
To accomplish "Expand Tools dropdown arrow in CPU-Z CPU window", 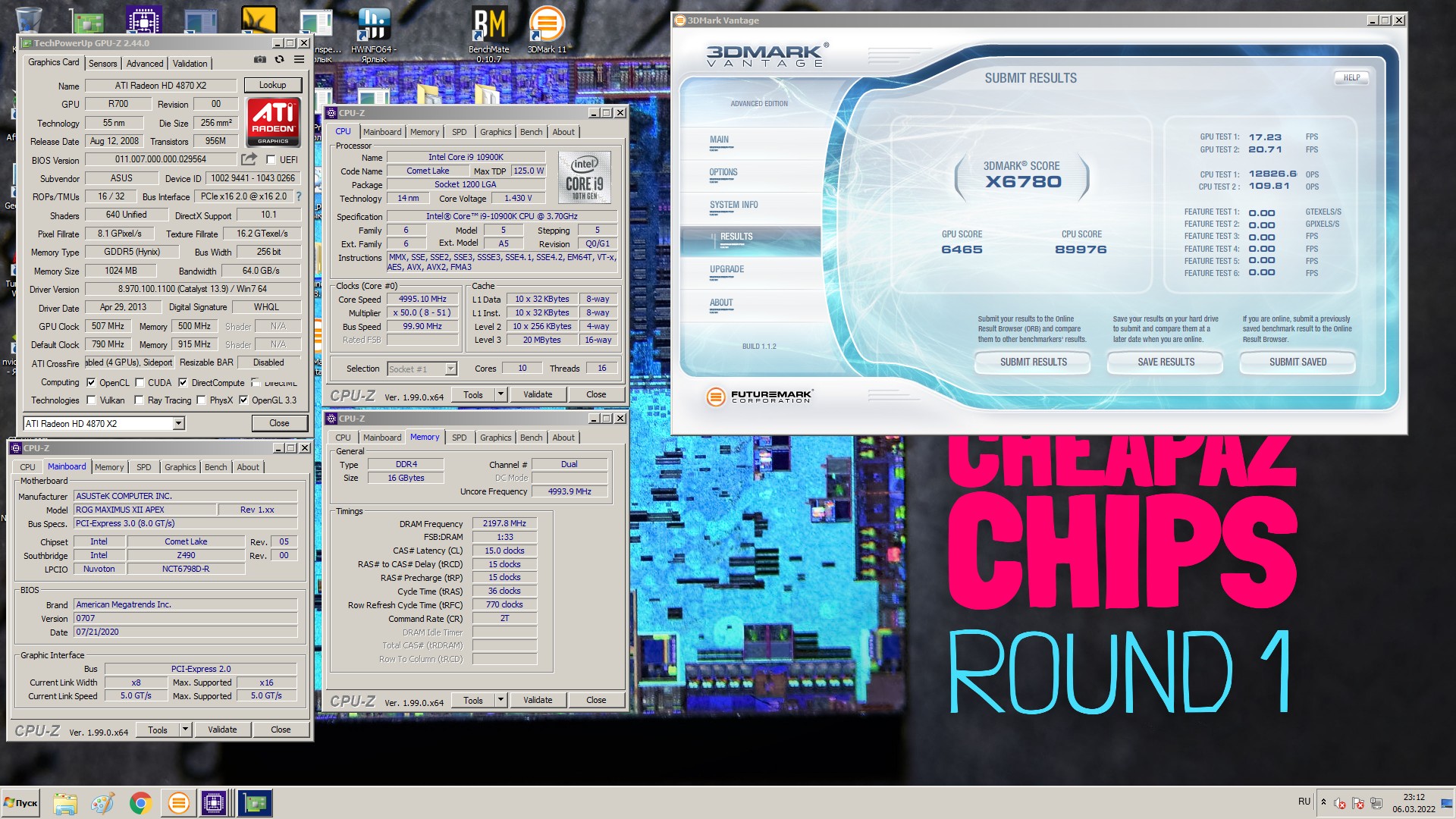I will point(500,394).
